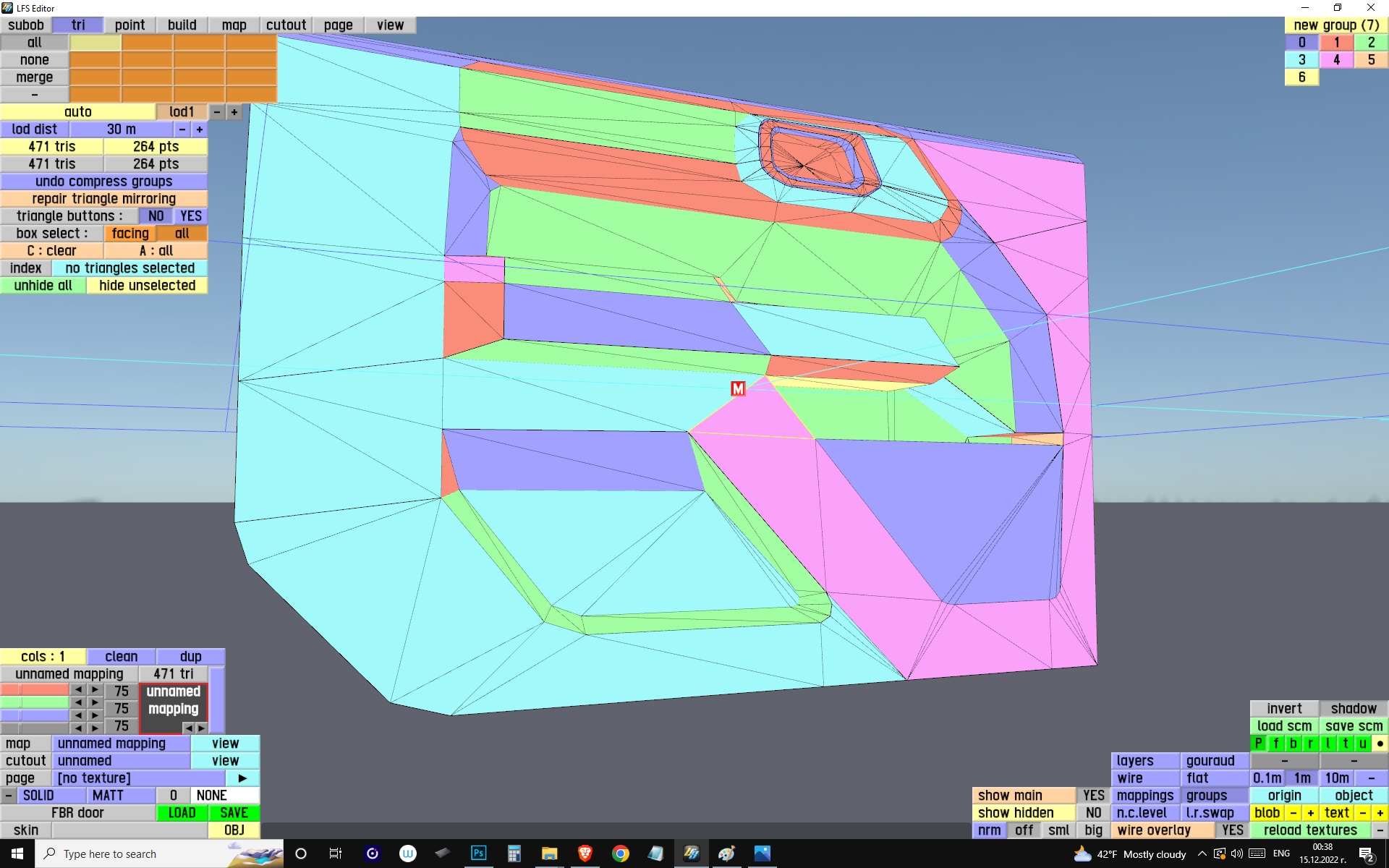Viewport: 1389px width, 868px height.
Task: Click the green SAVE button
Action: pyautogui.click(x=234, y=812)
